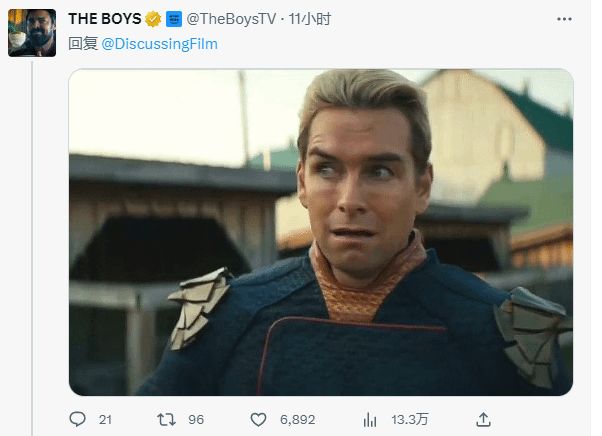This screenshot has height=436, width=602.
Task: Open the @DiscussingFilm mention link
Action: [x=159, y=44]
